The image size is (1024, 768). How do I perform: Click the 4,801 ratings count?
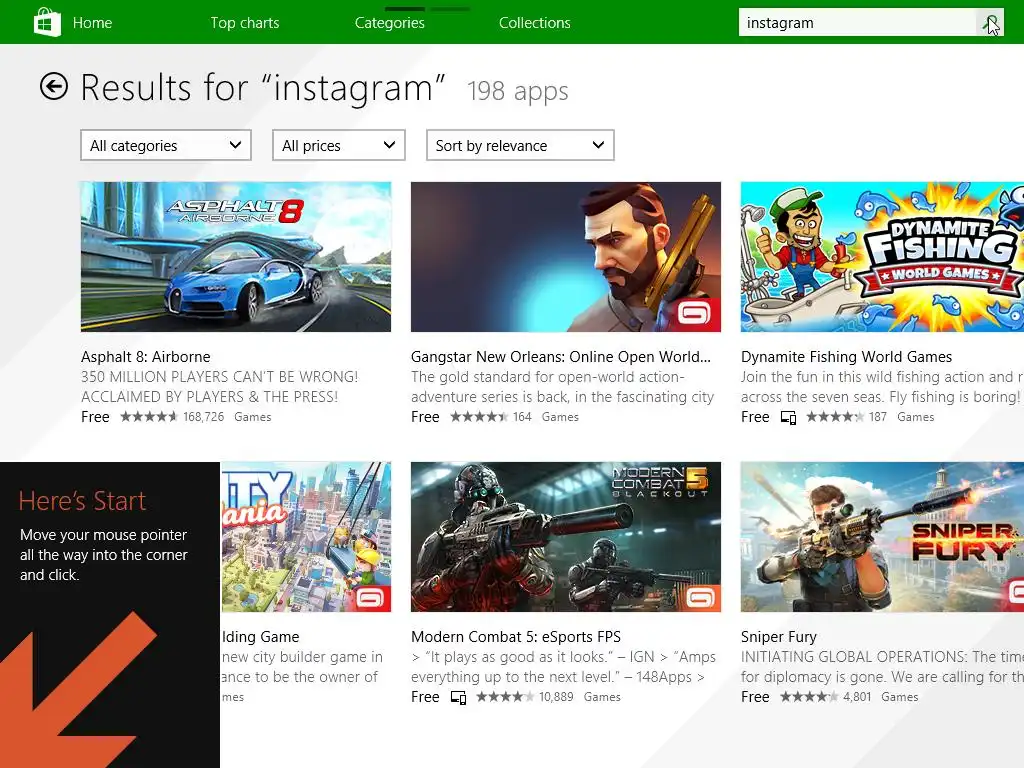(x=857, y=697)
